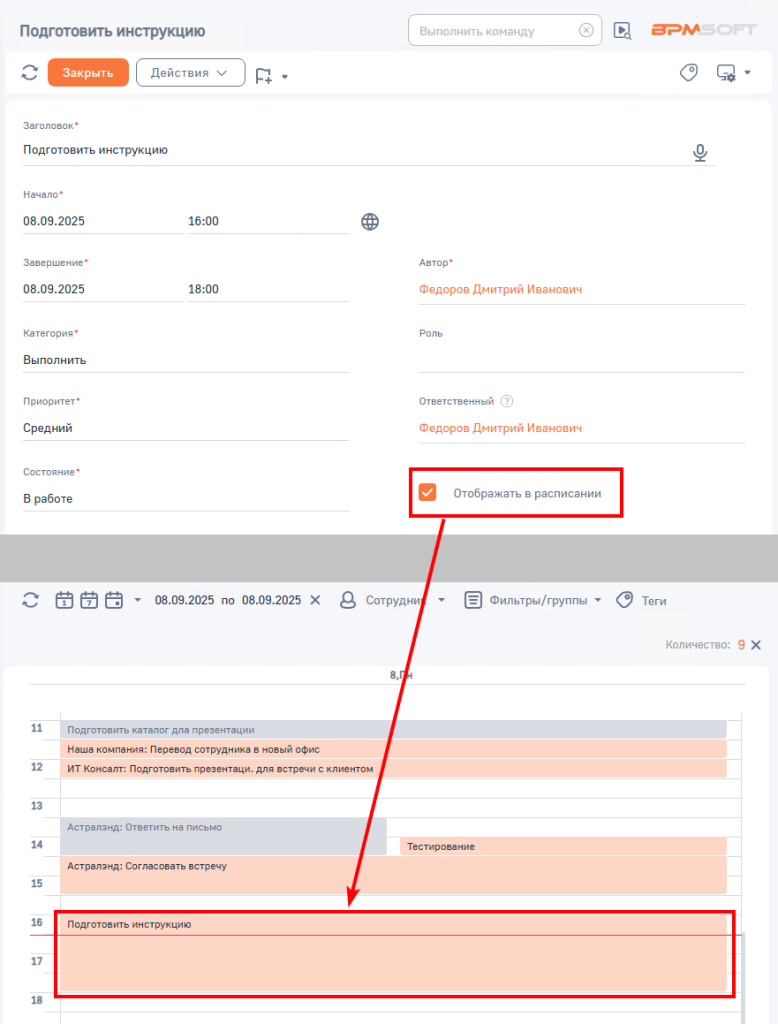
Task: Select the week view calendar icon
Action: point(89,600)
